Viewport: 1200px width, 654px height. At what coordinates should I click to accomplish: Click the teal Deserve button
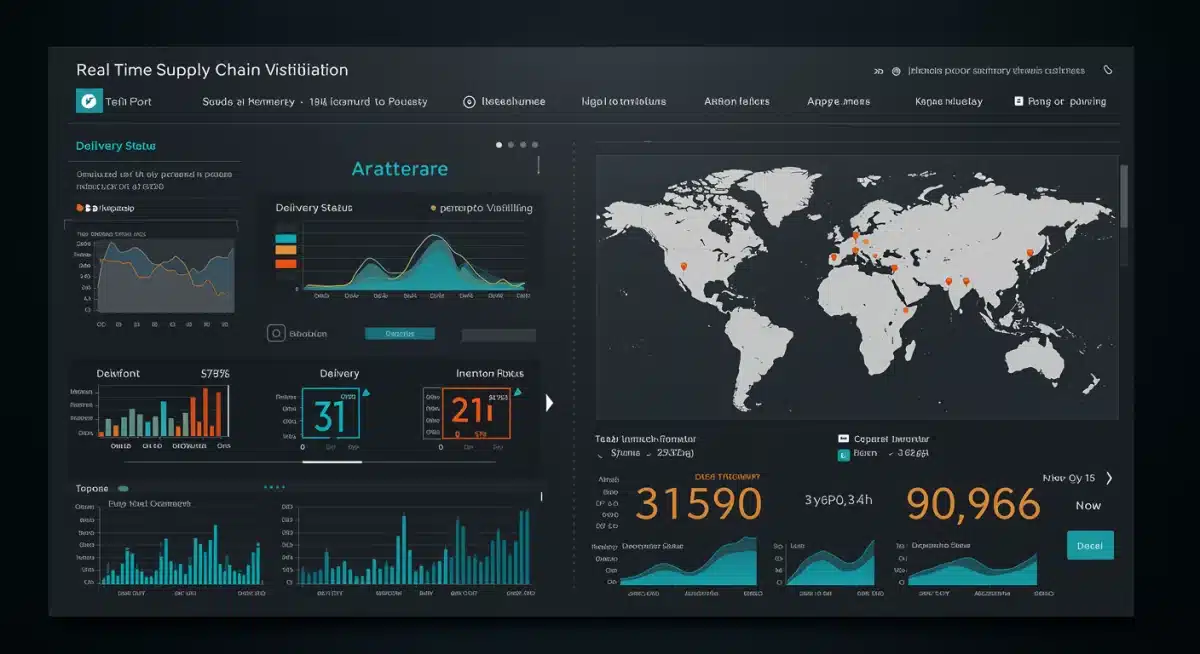(399, 332)
